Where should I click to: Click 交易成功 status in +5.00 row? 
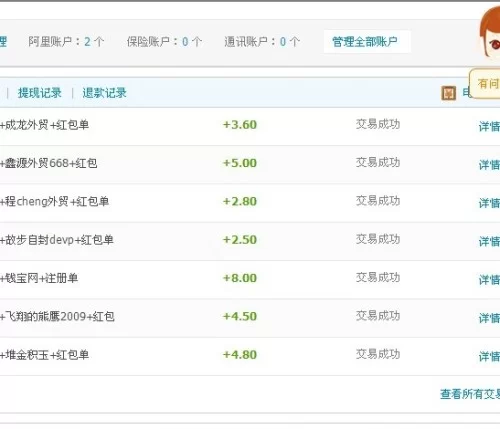click(x=378, y=163)
